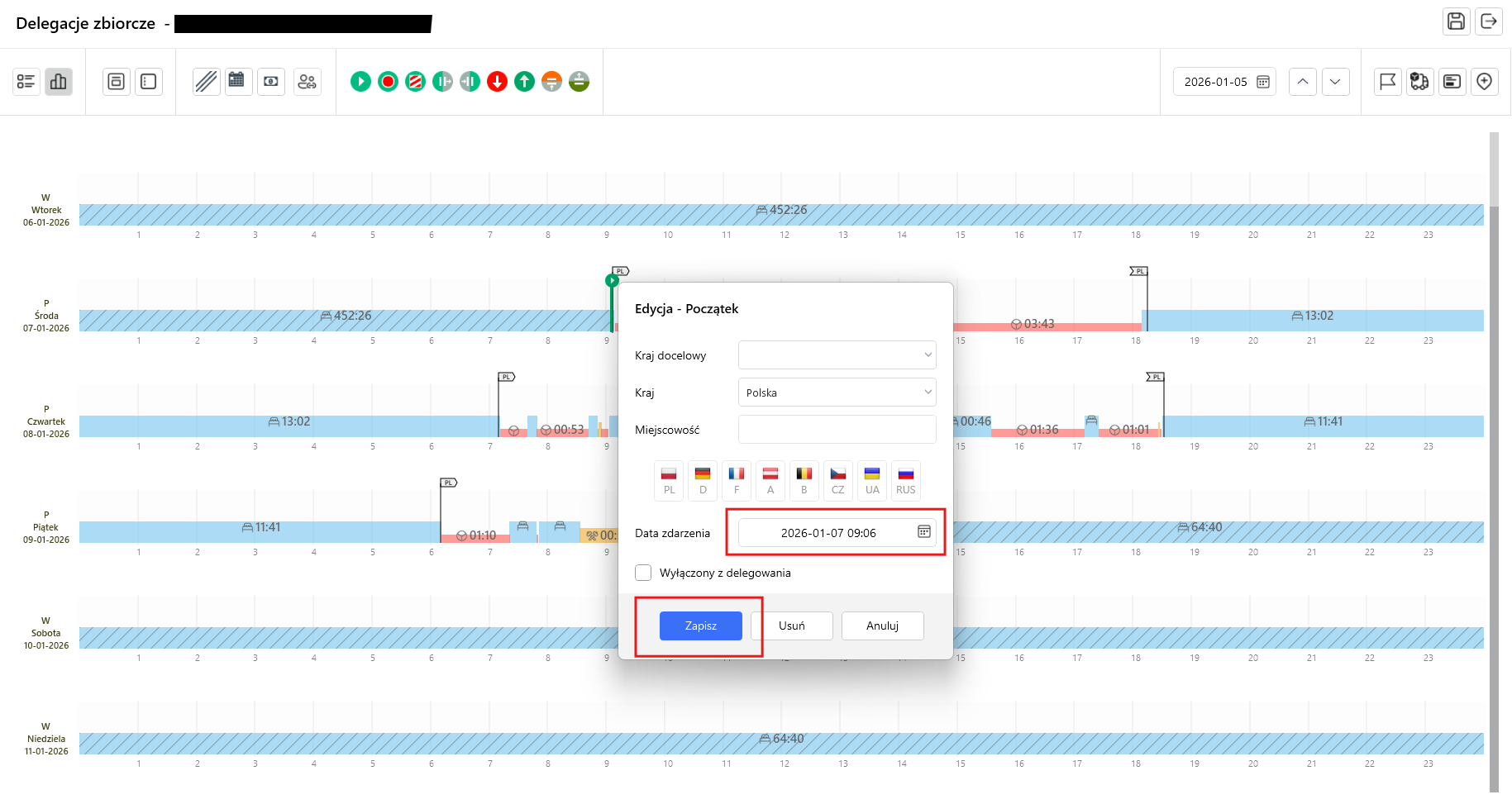Click the flag icon in top toolbar
1512x804 pixels.
[1387, 81]
